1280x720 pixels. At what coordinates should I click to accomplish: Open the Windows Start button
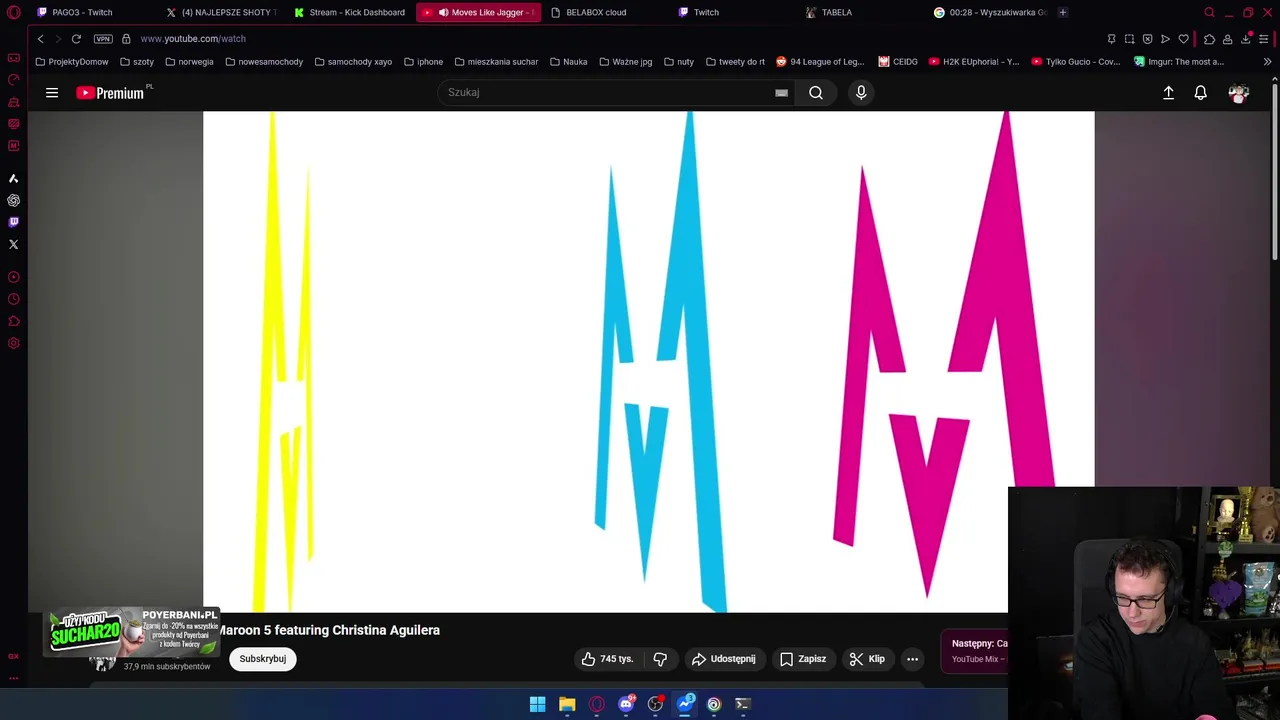pos(537,704)
